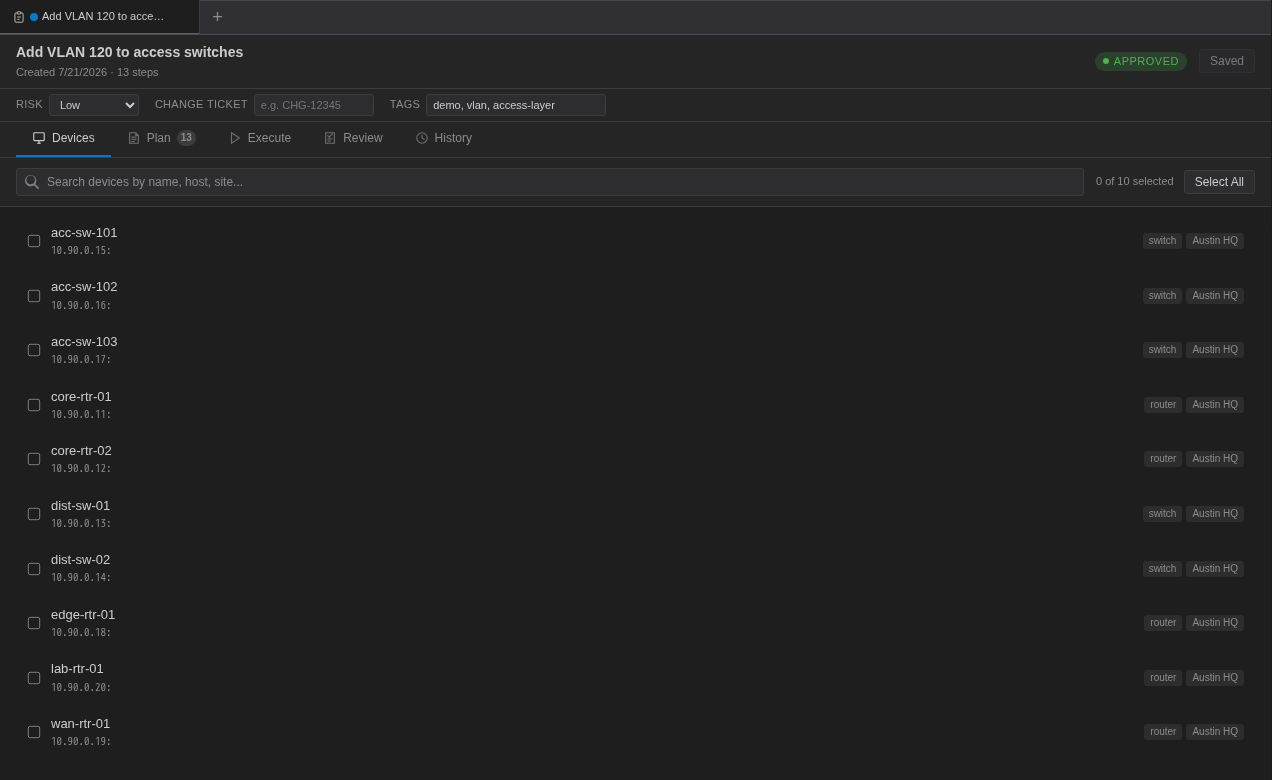The image size is (1272, 780).
Task: Click the Austin HQ tag on dist-sw-02 row
Action: [1215, 569]
